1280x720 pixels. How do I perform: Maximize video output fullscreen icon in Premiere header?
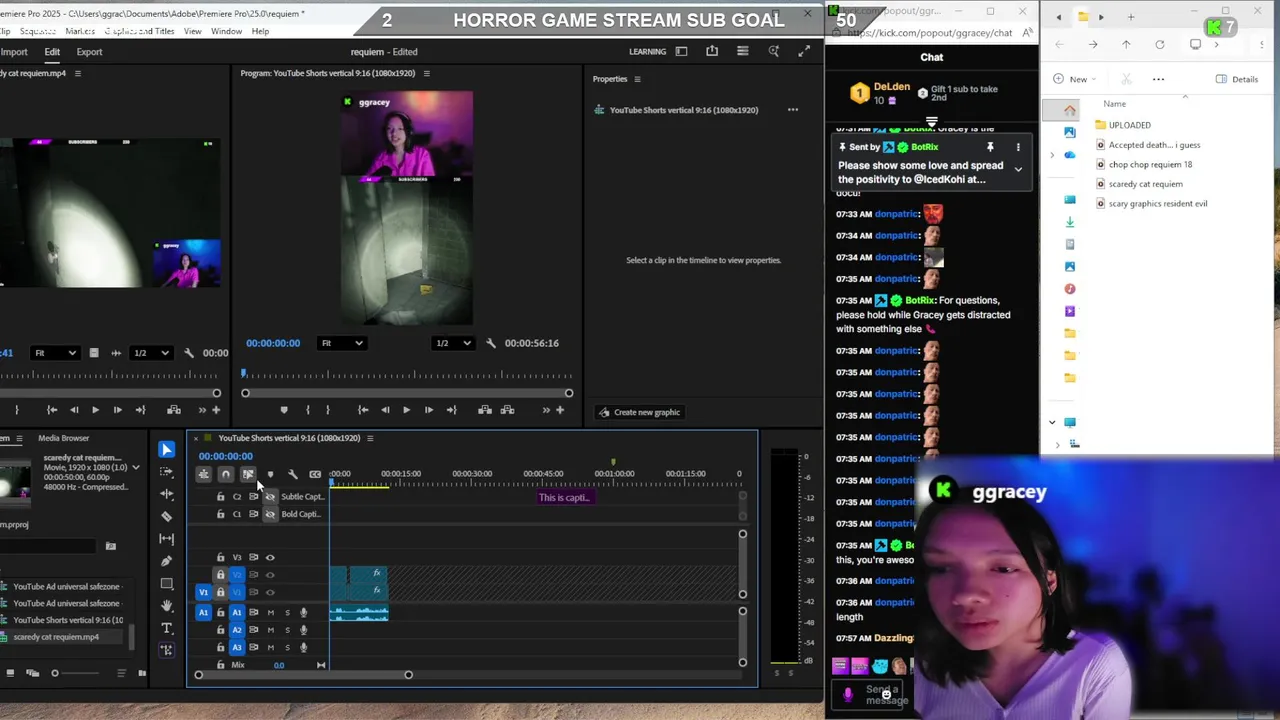coord(804,51)
